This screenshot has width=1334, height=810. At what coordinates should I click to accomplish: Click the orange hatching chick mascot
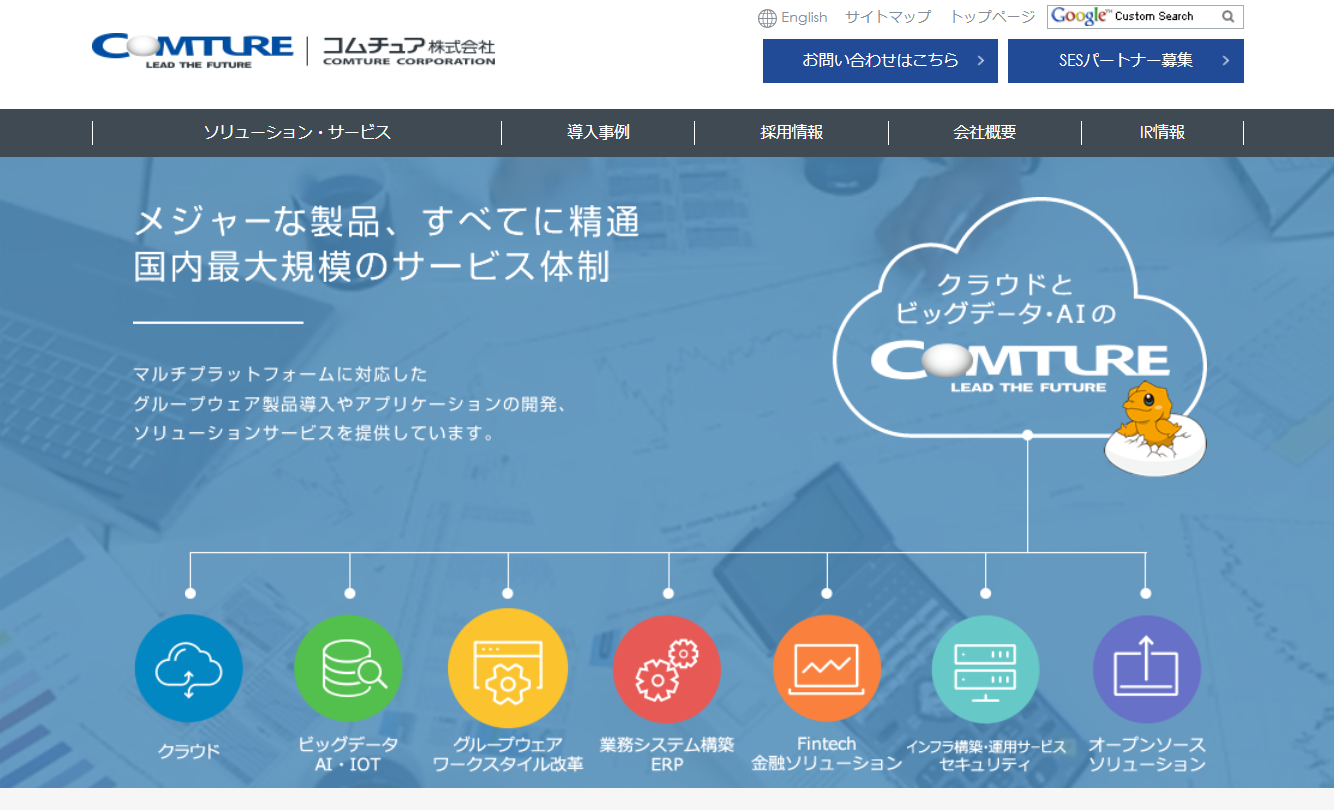click(x=1156, y=427)
